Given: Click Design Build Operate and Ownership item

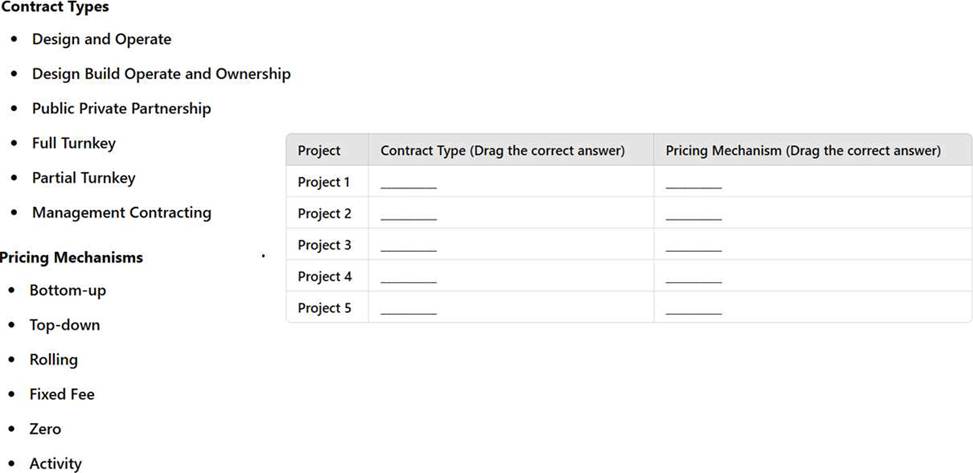Looking at the screenshot, I should (x=161, y=74).
